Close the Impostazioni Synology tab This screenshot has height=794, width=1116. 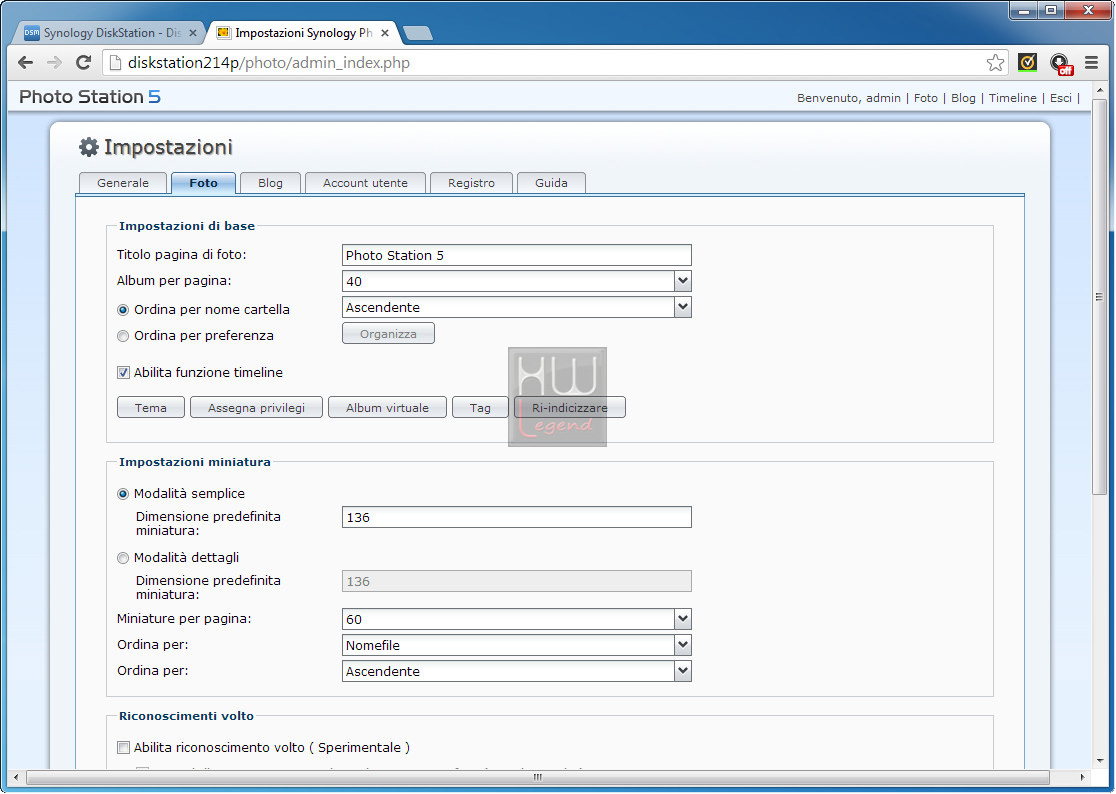click(x=384, y=33)
